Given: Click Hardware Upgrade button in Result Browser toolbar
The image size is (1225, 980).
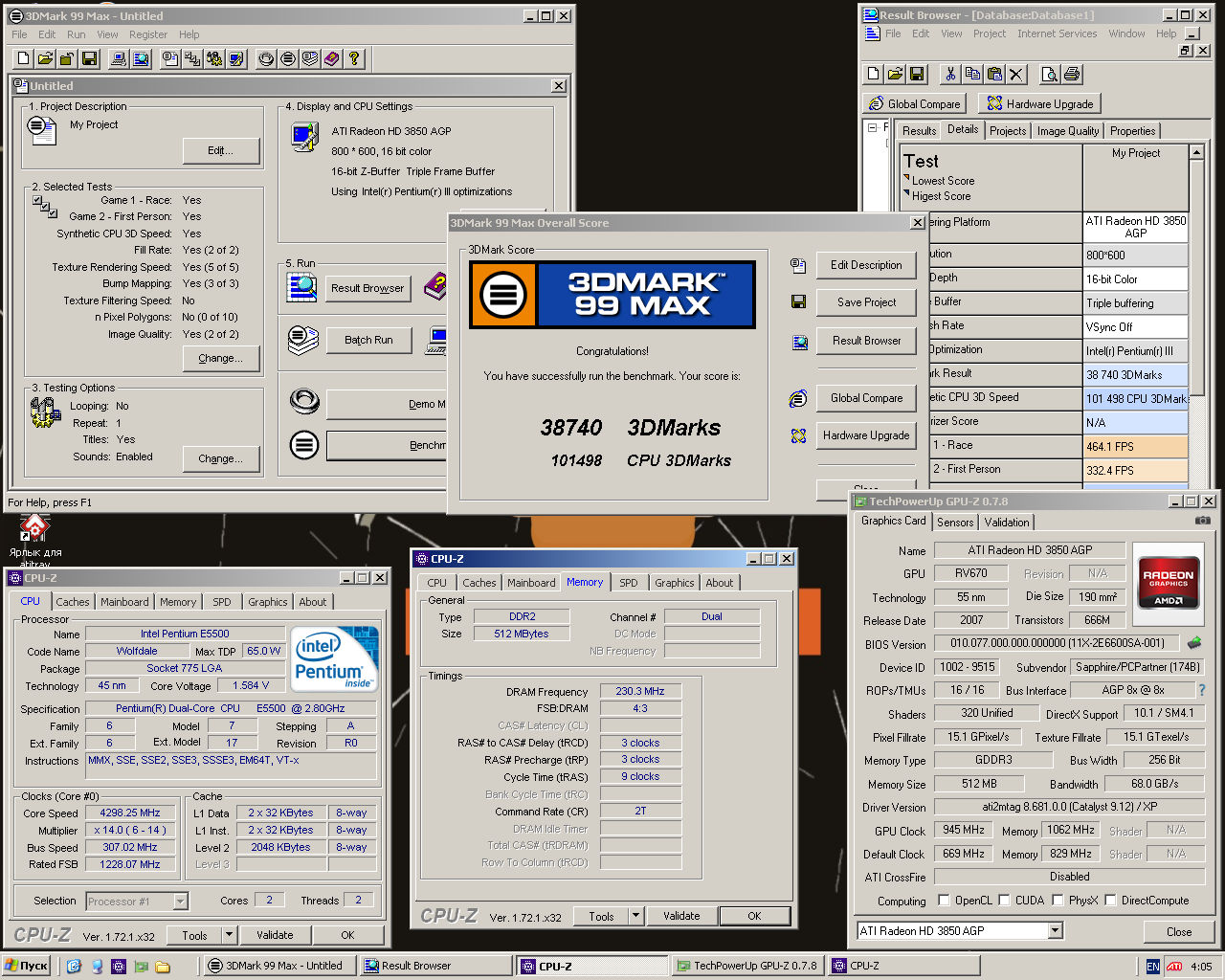Looking at the screenshot, I should 1039,103.
